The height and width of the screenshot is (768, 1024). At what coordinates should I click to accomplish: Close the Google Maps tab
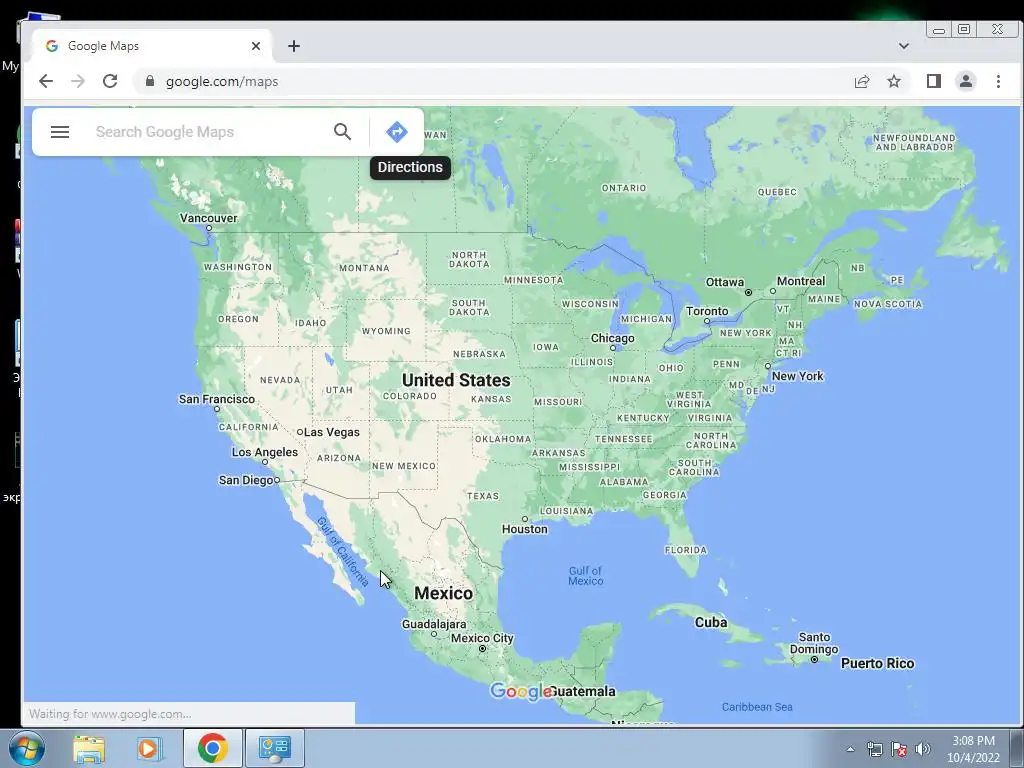[256, 46]
